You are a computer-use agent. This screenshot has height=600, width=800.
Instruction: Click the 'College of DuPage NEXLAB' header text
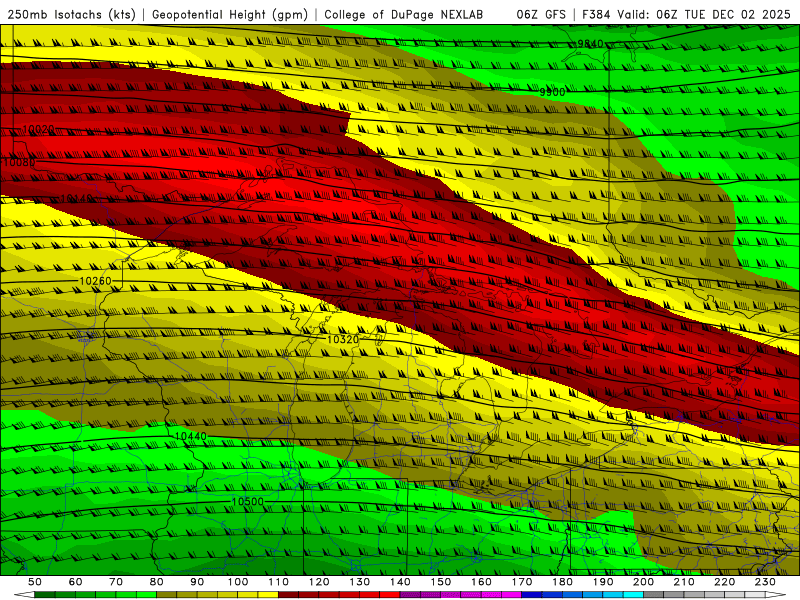click(x=404, y=14)
